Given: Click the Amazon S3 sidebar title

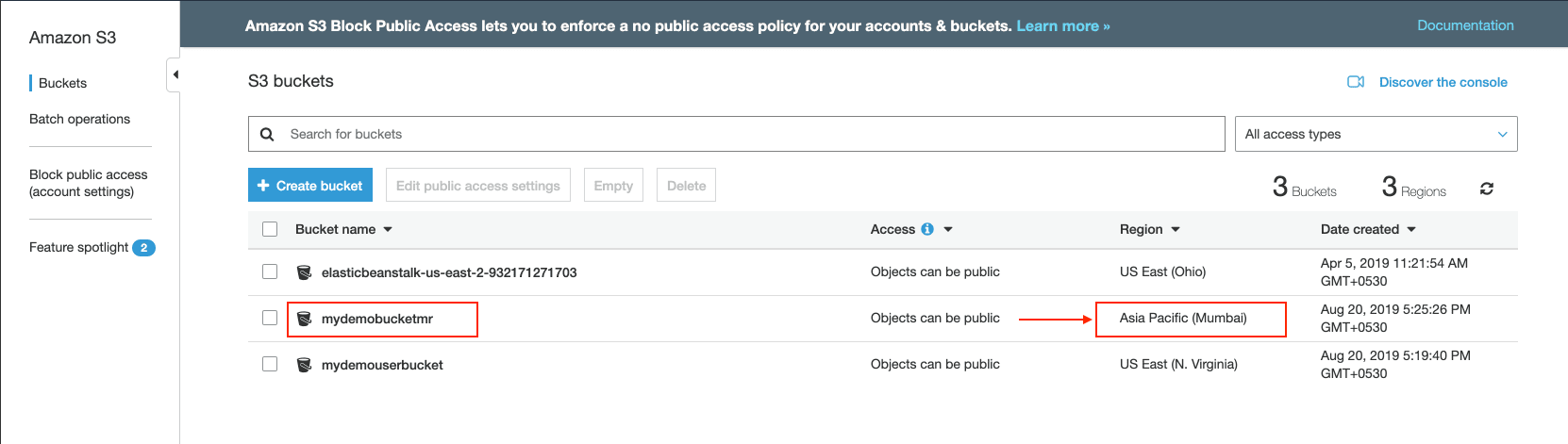Looking at the screenshot, I should tap(73, 38).
